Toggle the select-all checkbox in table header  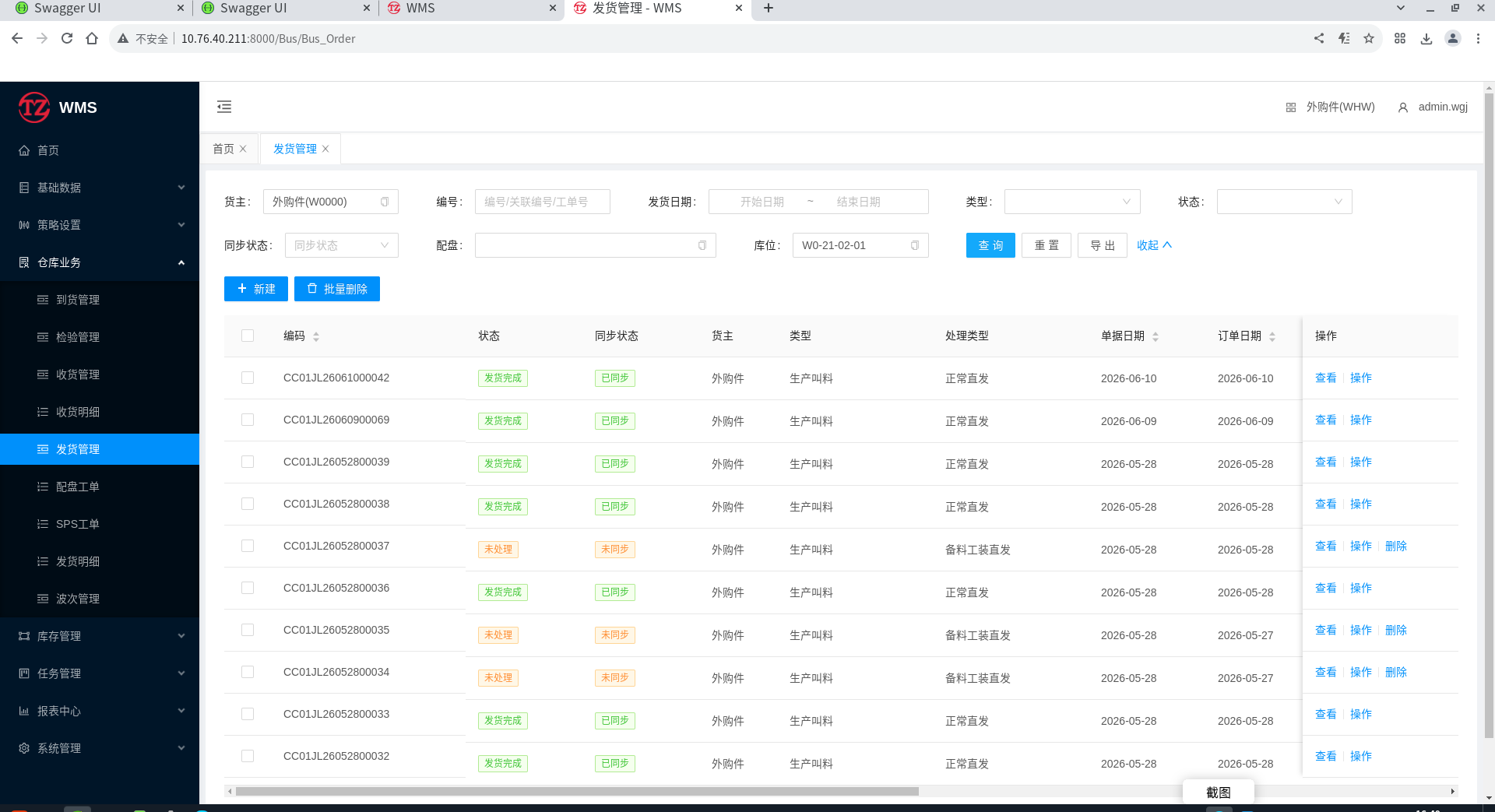click(248, 336)
